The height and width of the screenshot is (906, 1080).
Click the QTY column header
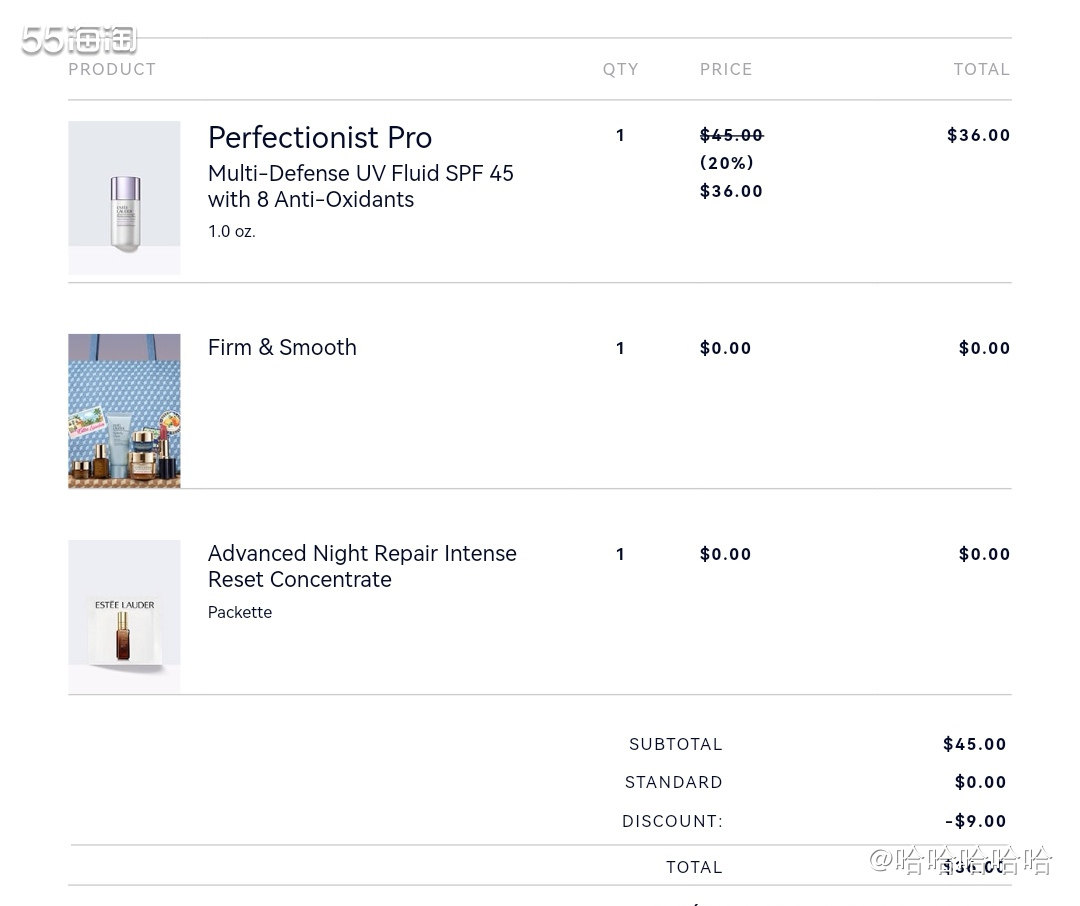(621, 70)
